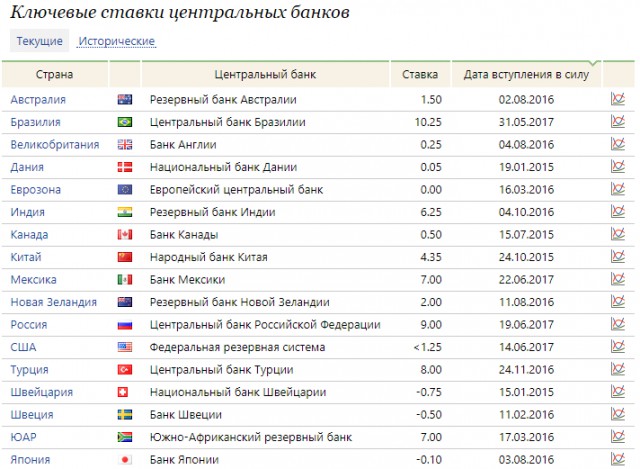The image size is (640, 469).
Task: Open the Турция country link
Action: 29,370
